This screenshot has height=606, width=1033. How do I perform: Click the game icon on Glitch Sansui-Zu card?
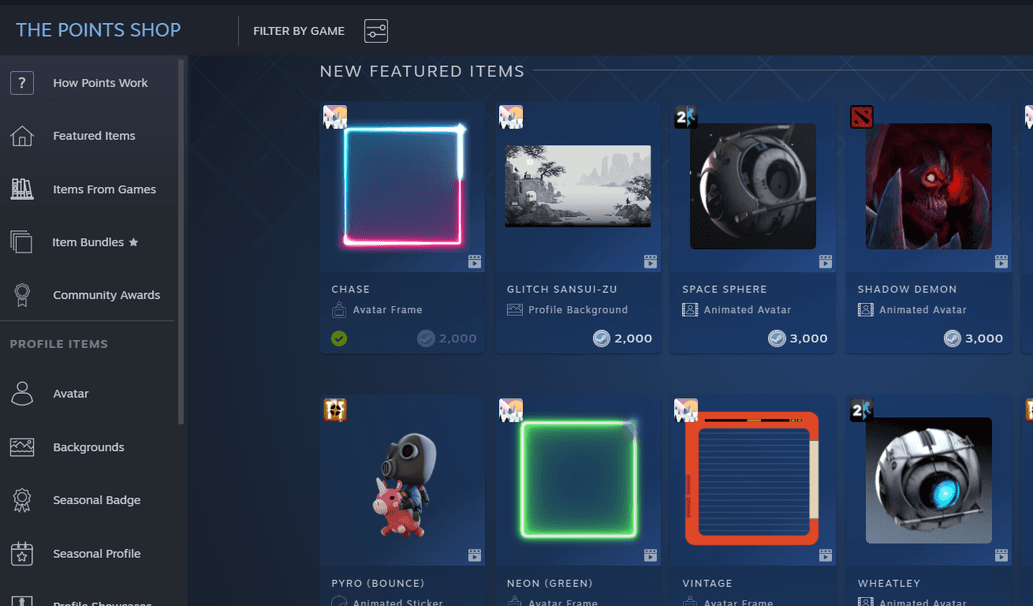(511, 117)
